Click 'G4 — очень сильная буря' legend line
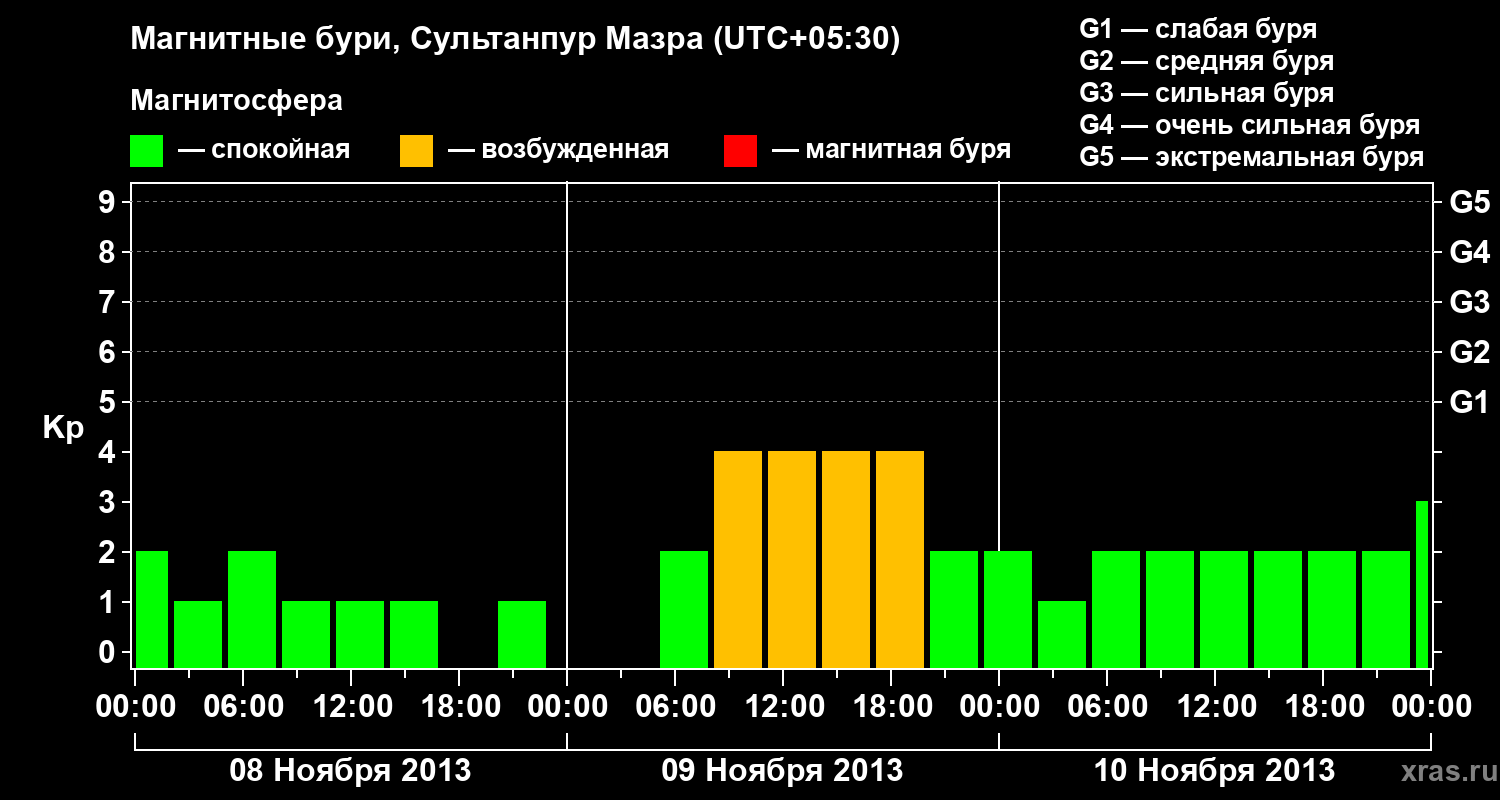The height and width of the screenshot is (800, 1500). click(1249, 125)
